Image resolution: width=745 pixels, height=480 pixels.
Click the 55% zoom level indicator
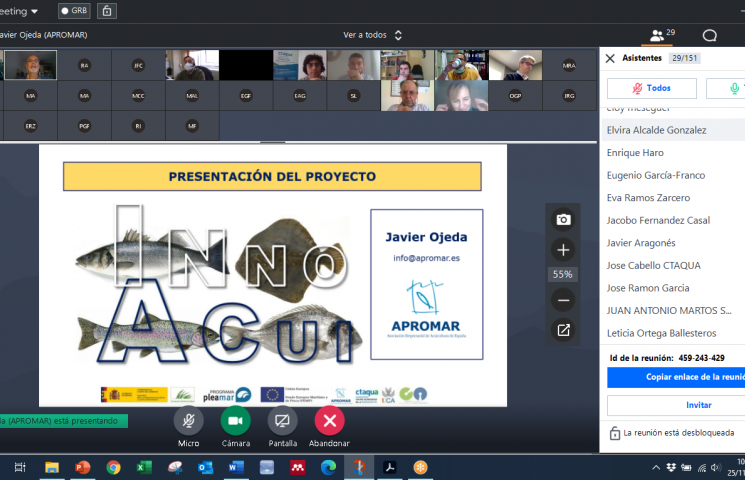[x=563, y=274]
